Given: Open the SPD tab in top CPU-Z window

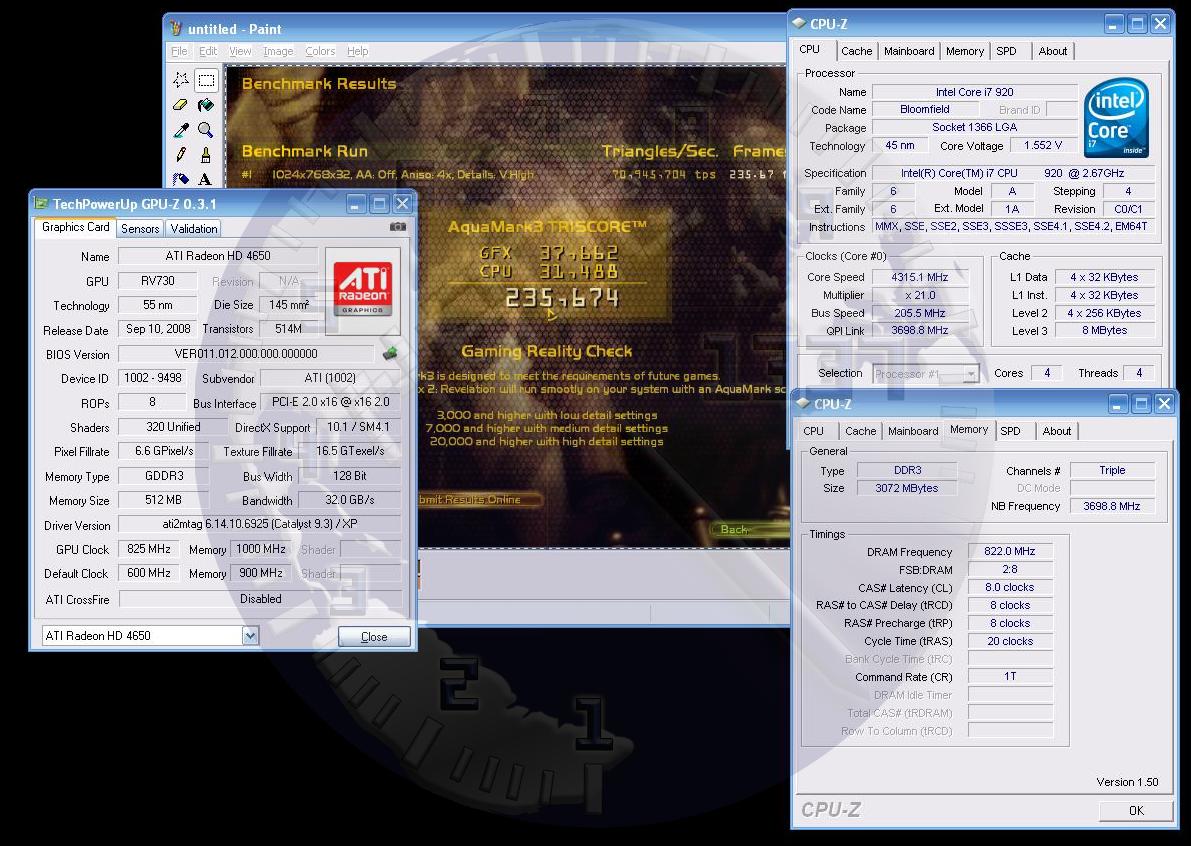Looking at the screenshot, I should click(1006, 51).
